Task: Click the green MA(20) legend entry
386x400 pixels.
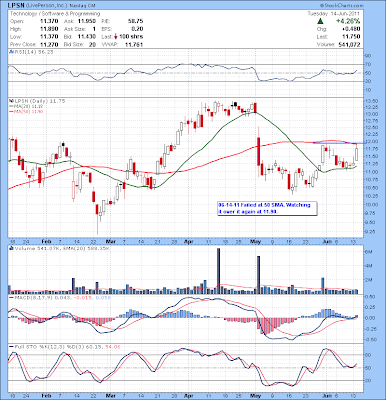Action: click(26, 106)
